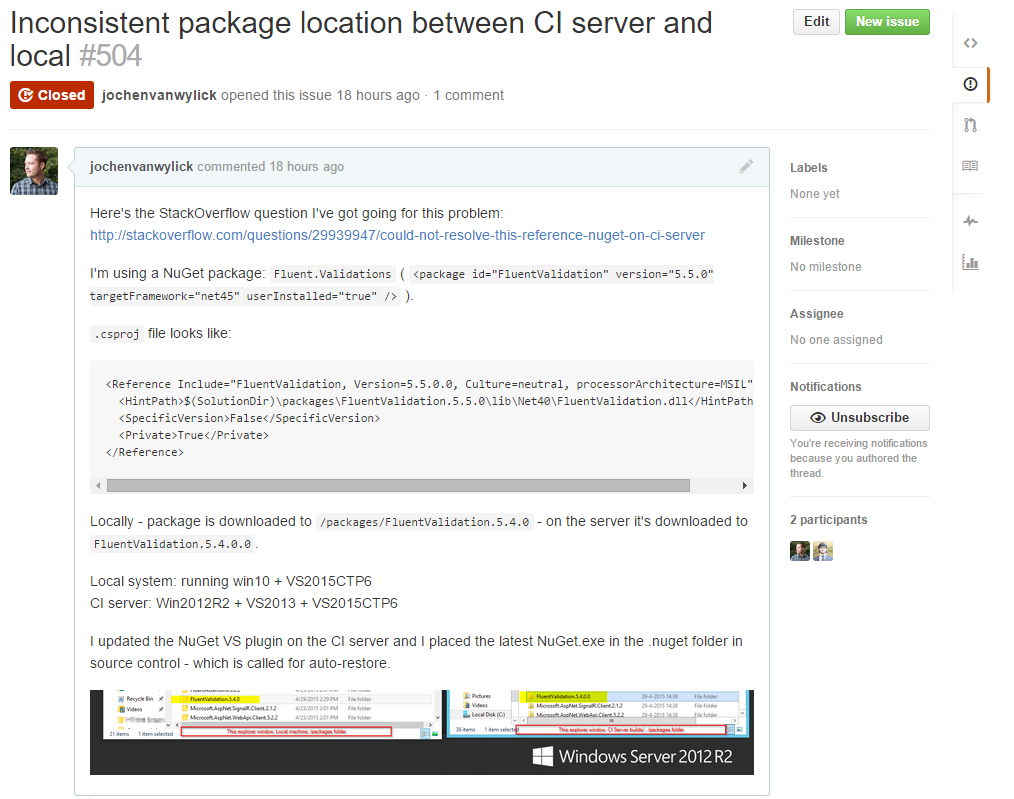
Task: Click the code block's right scroll arrow
Action: (745, 485)
